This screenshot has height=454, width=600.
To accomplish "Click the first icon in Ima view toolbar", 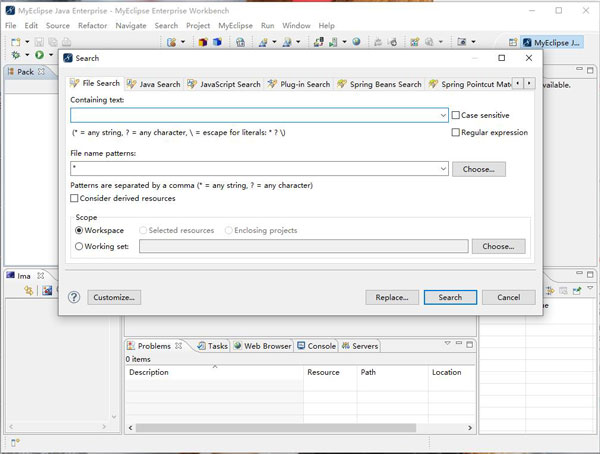I will (29, 291).
